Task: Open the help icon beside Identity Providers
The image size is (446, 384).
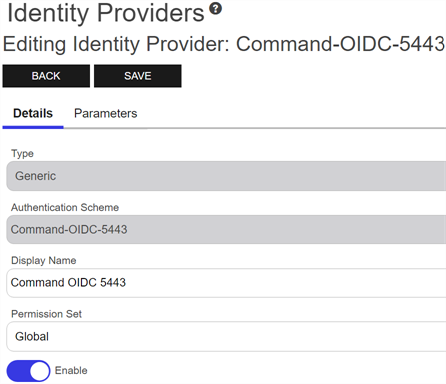Action: tap(215, 8)
